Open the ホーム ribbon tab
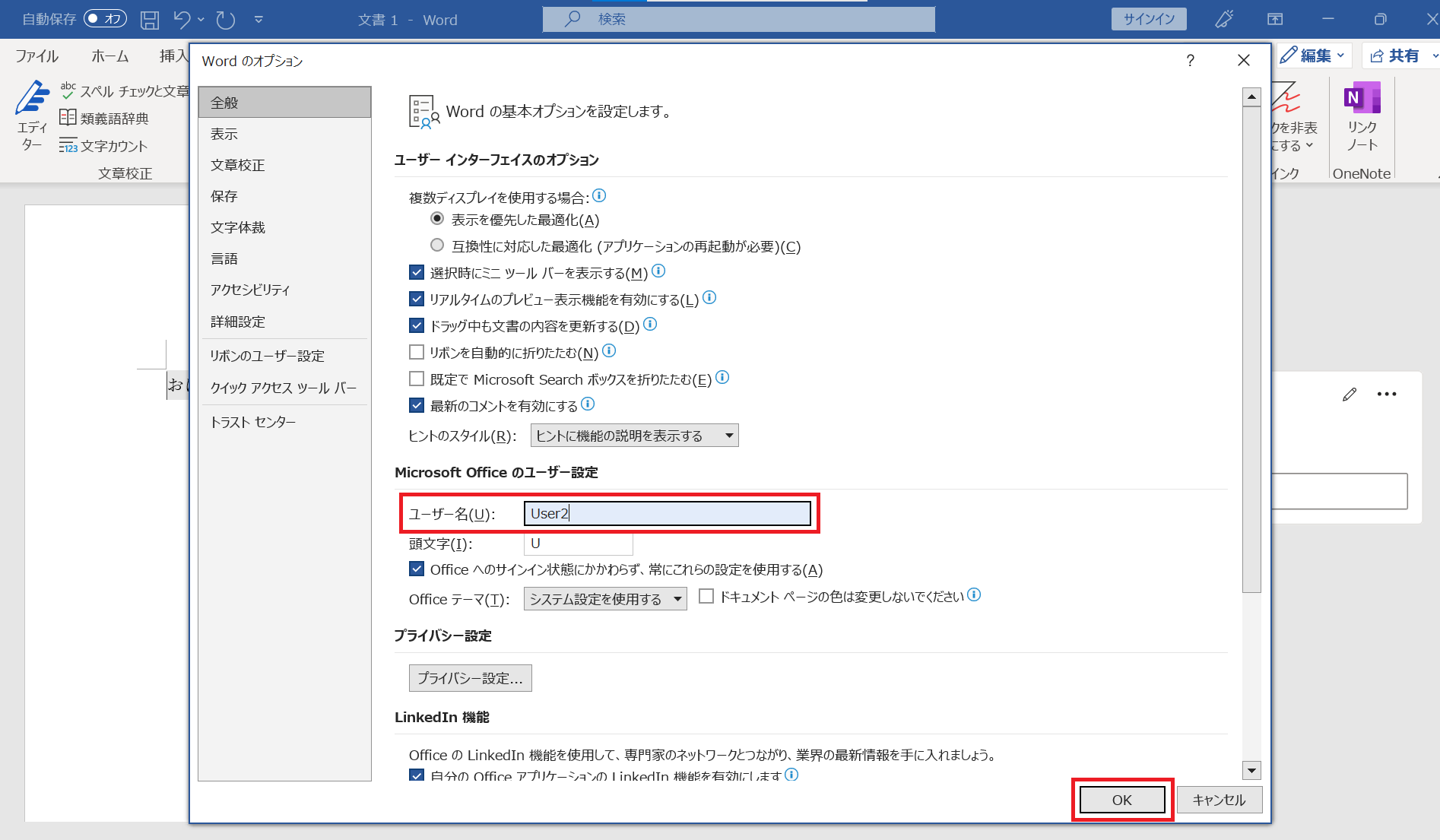This screenshot has width=1440, height=840. [110, 55]
